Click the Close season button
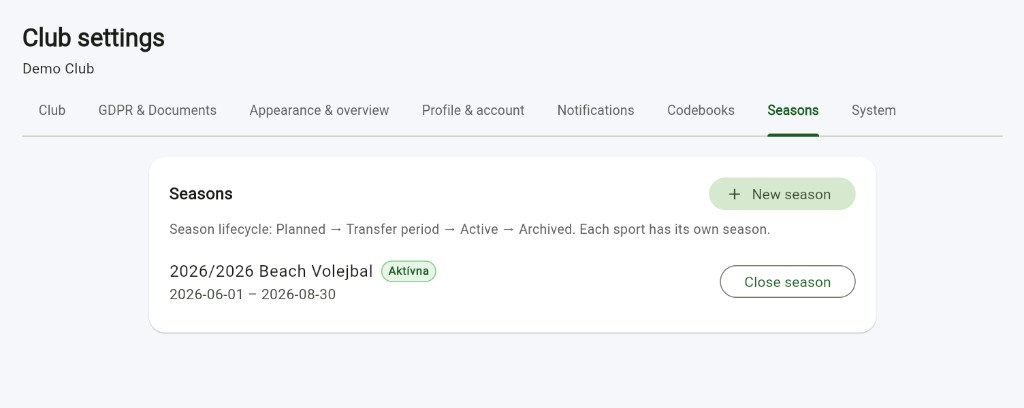The width and height of the screenshot is (1024, 408). (x=788, y=281)
